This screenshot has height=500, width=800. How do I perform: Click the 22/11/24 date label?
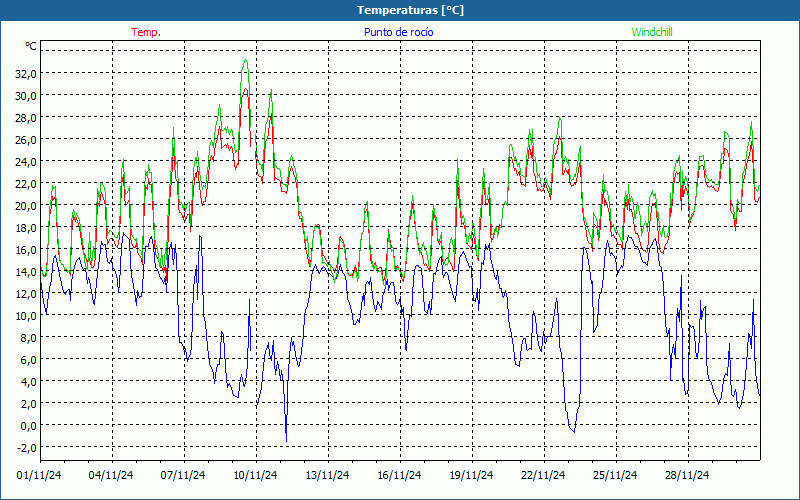click(x=543, y=476)
